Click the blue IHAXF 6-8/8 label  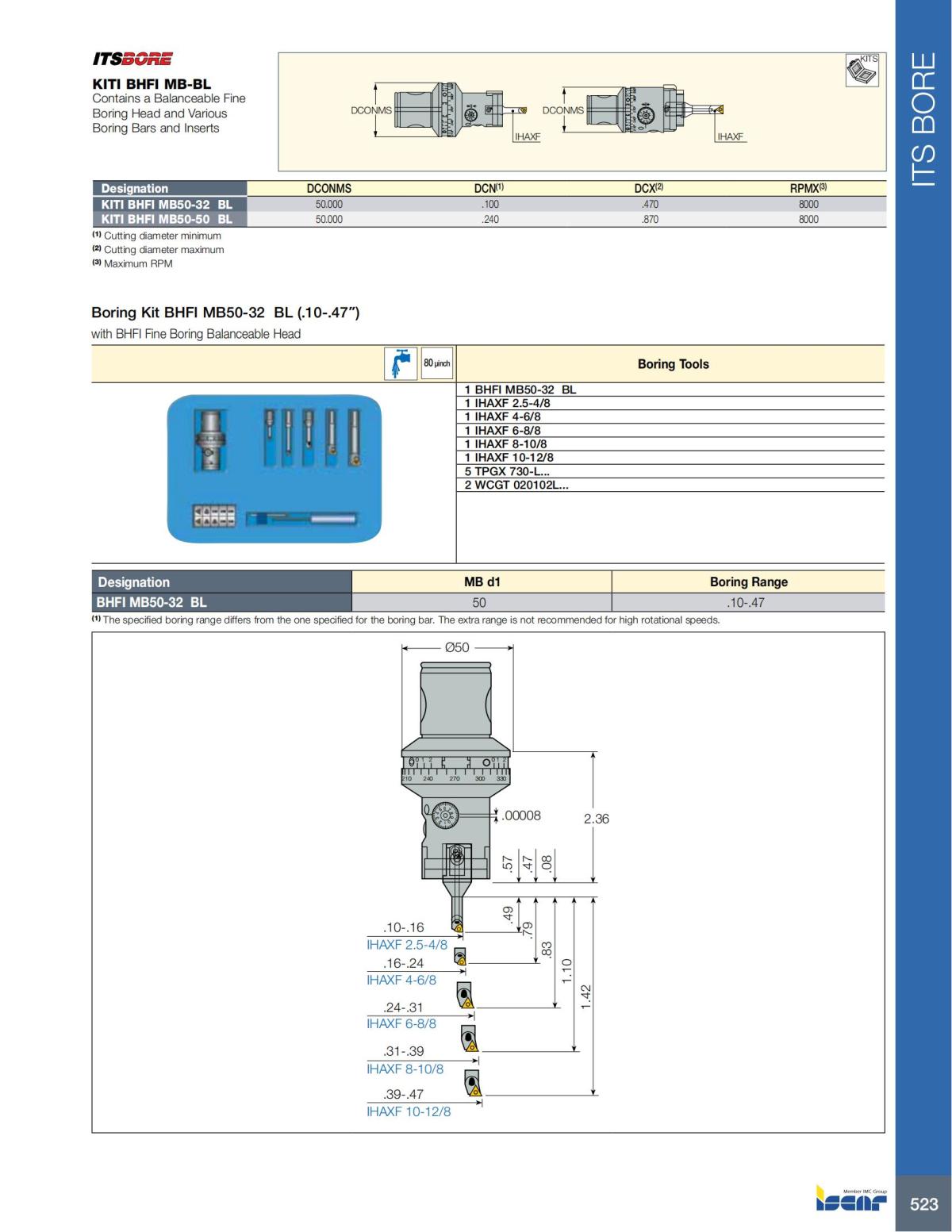click(401, 1023)
